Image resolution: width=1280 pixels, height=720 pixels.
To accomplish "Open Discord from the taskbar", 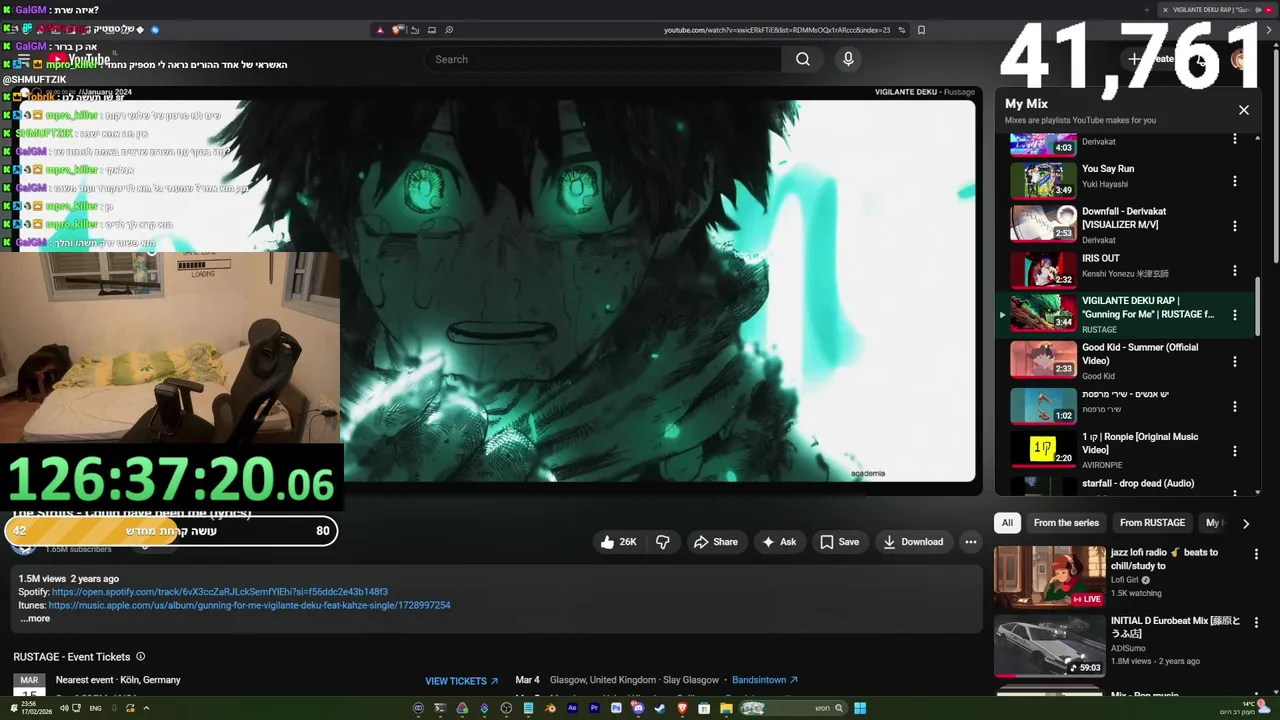I will (x=638, y=708).
